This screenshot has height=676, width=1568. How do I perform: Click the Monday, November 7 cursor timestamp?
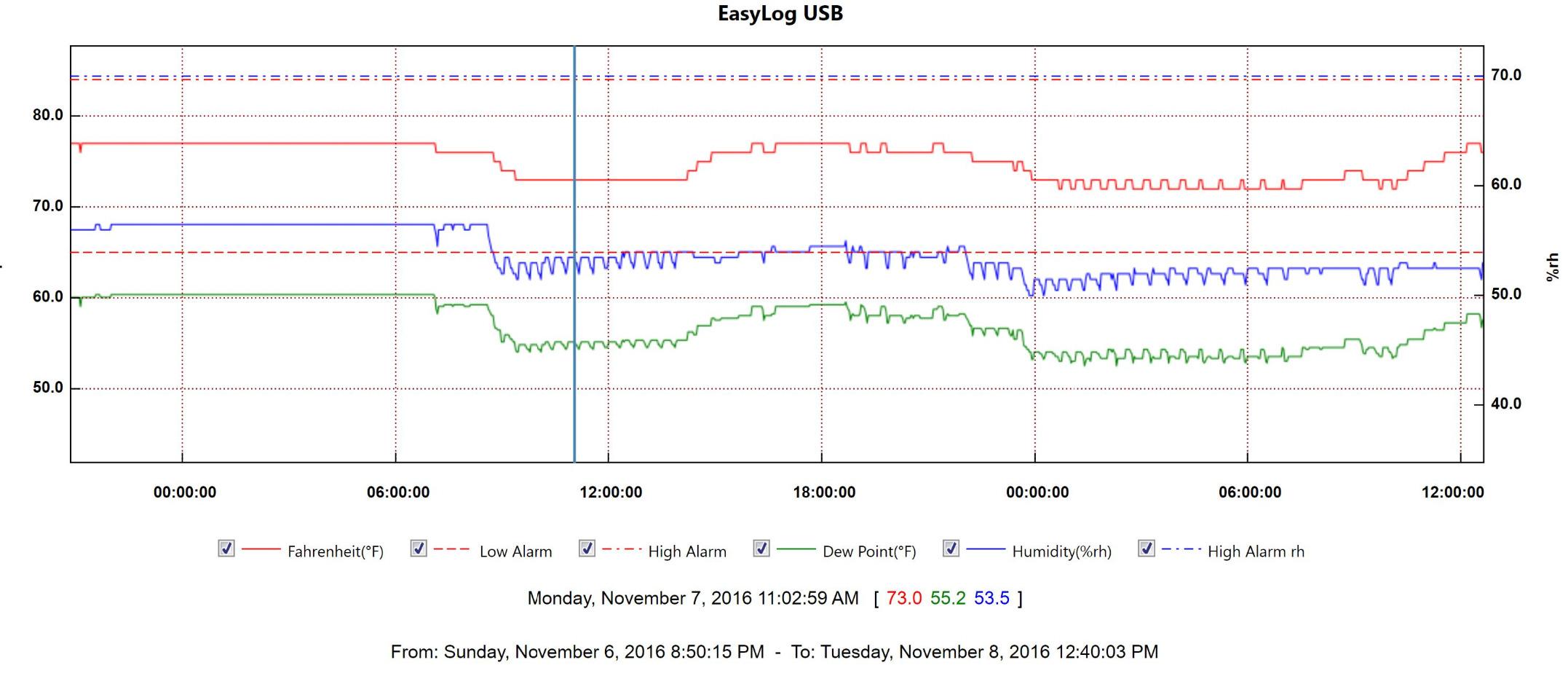693,598
